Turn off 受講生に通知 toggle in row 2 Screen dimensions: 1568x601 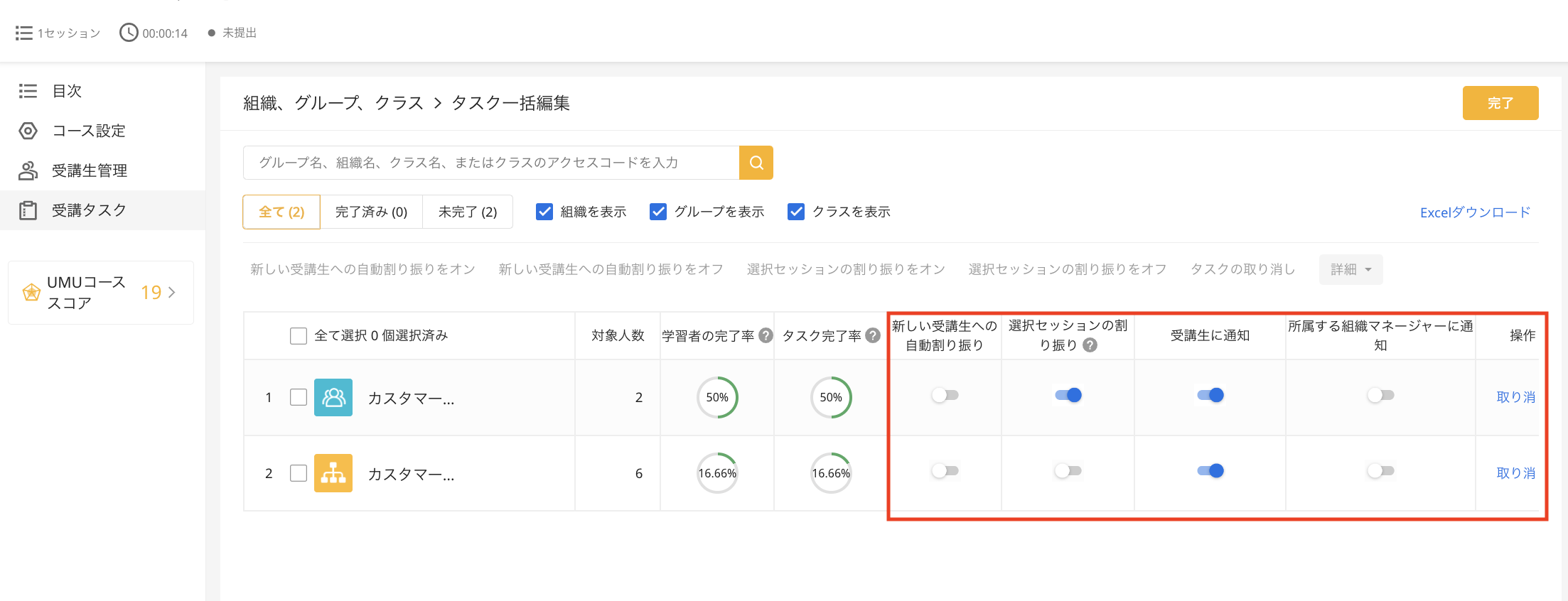[1210, 470]
